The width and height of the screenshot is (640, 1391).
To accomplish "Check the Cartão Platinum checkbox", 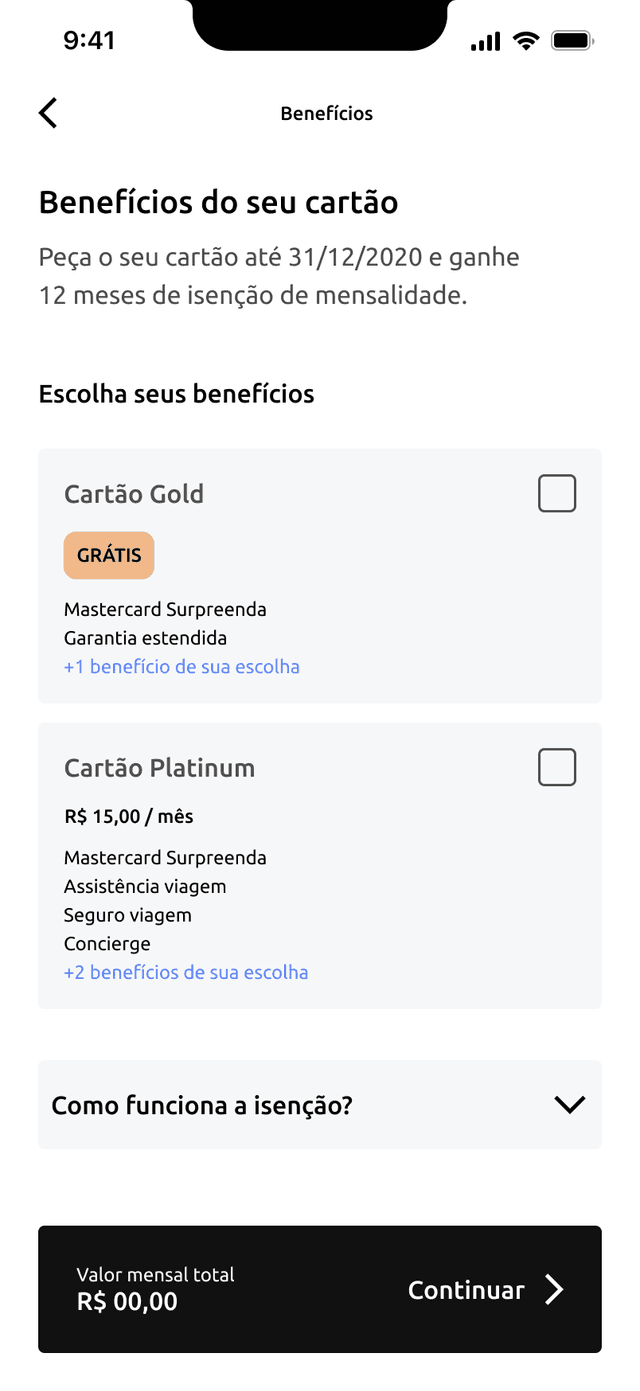I will [x=557, y=767].
